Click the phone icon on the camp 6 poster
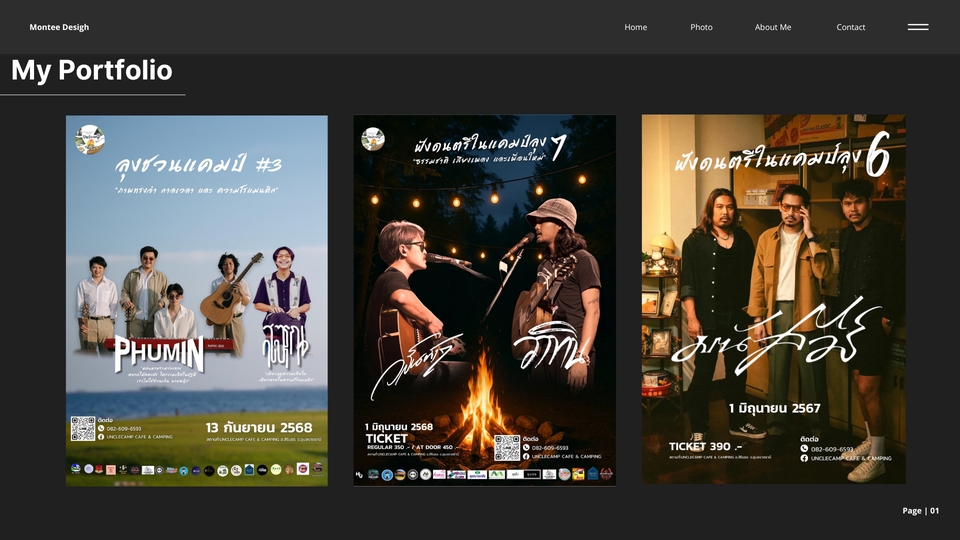 pyautogui.click(x=804, y=449)
